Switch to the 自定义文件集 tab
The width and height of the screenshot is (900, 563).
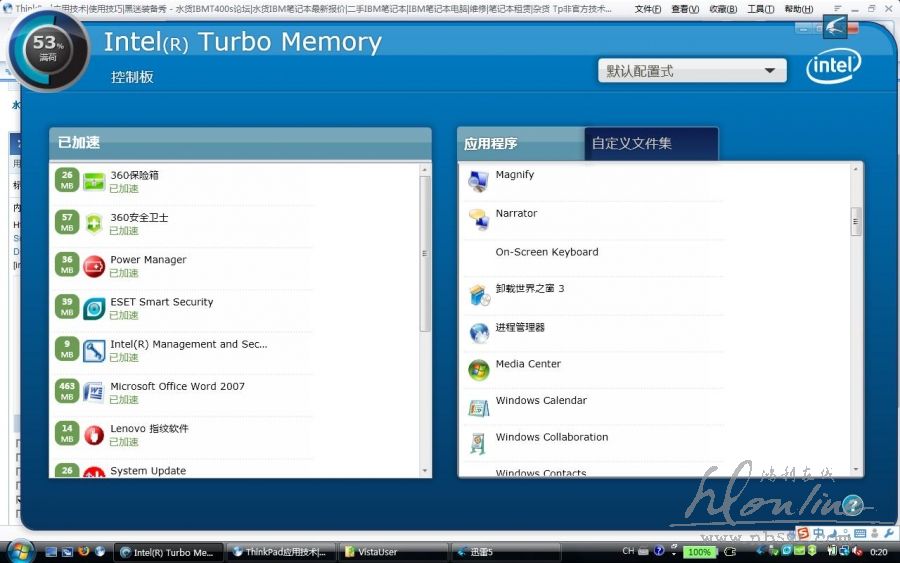(x=650, y=144)
